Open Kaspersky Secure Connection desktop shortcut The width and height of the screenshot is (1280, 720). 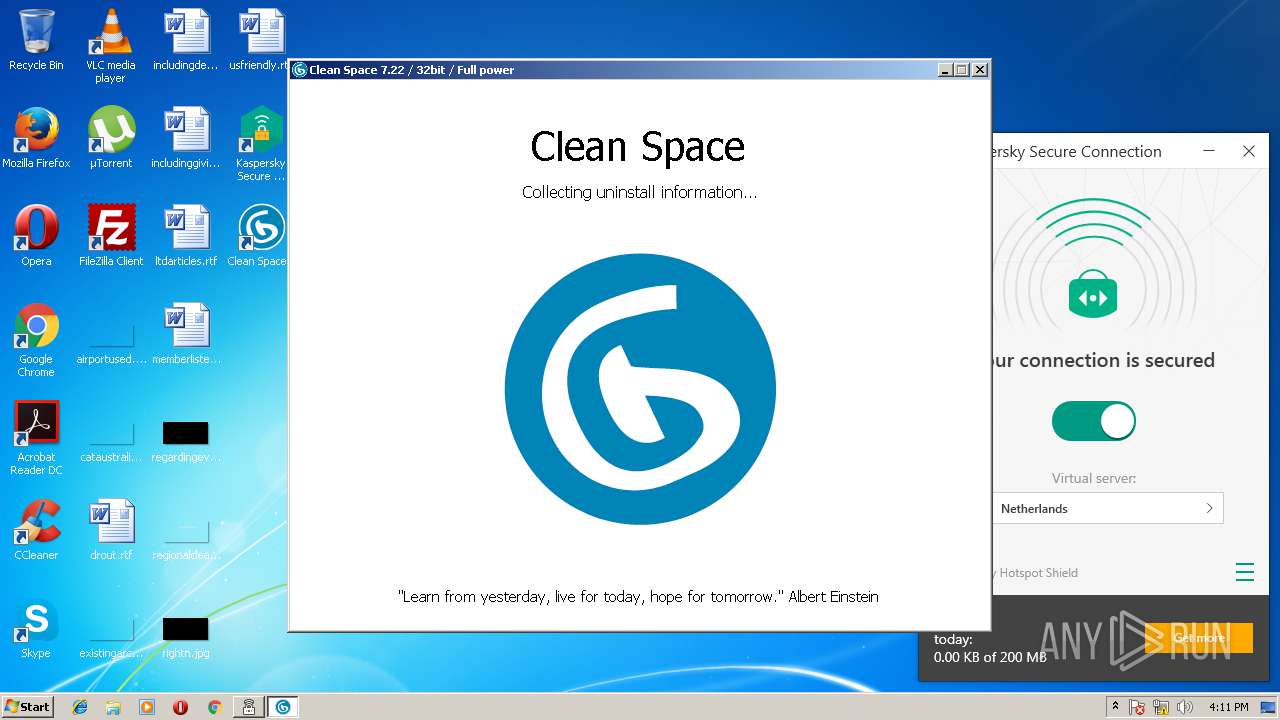pos(260,144)
